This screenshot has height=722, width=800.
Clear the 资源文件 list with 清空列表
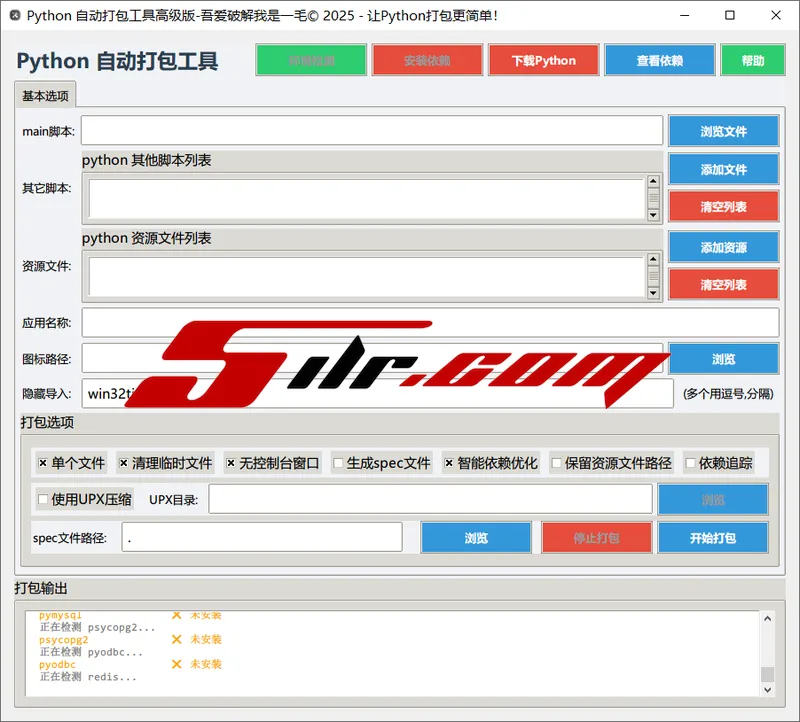(x=723, y=284)
